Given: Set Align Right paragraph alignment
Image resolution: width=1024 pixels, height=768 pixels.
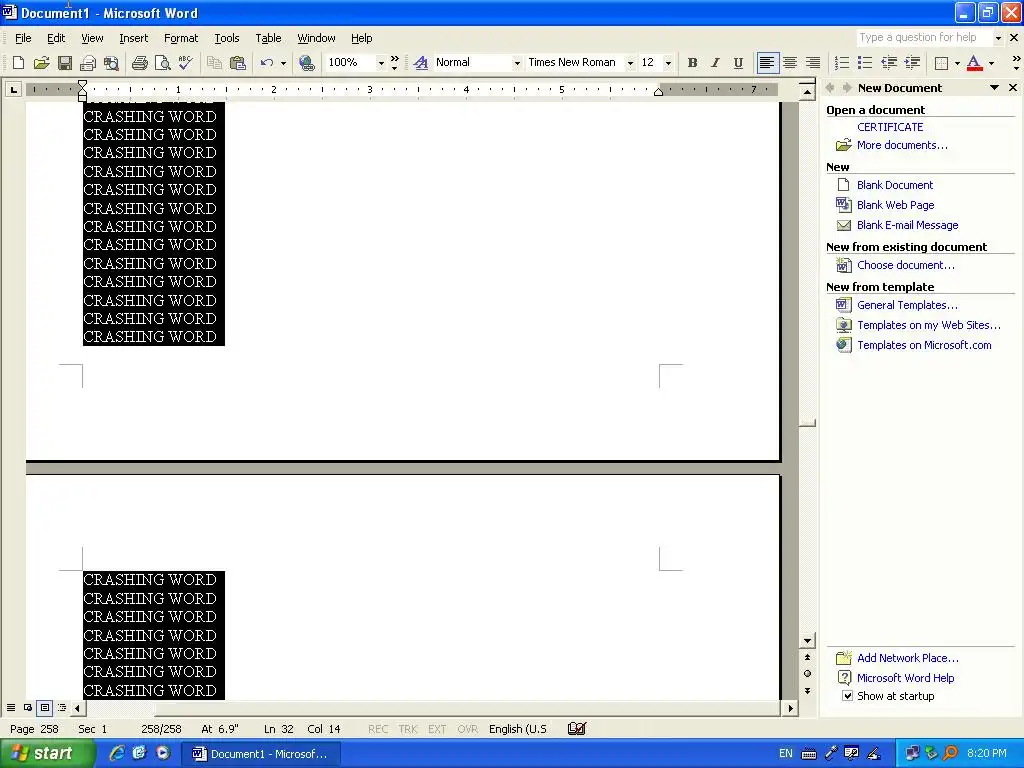Looking at the screenshot, I should (813, 63).
